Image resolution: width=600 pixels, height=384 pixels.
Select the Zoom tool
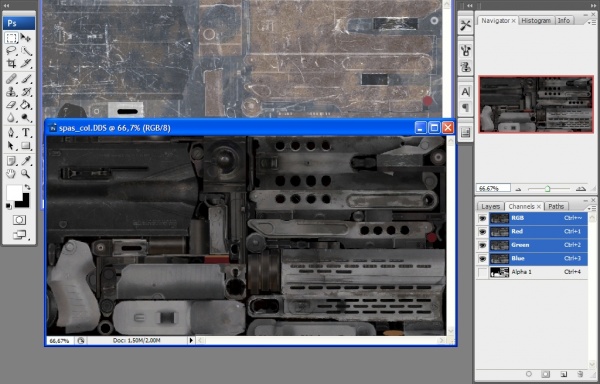click(x=26, y=174)
